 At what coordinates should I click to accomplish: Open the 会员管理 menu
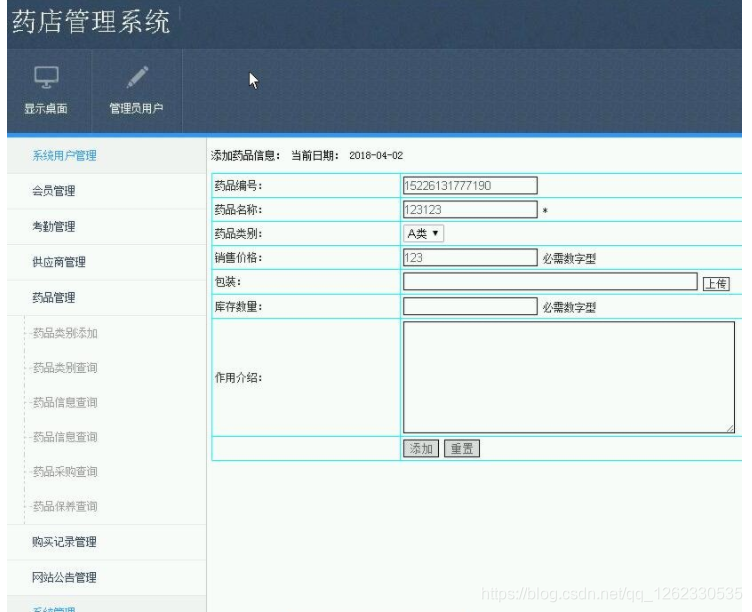tap(53, 191)
